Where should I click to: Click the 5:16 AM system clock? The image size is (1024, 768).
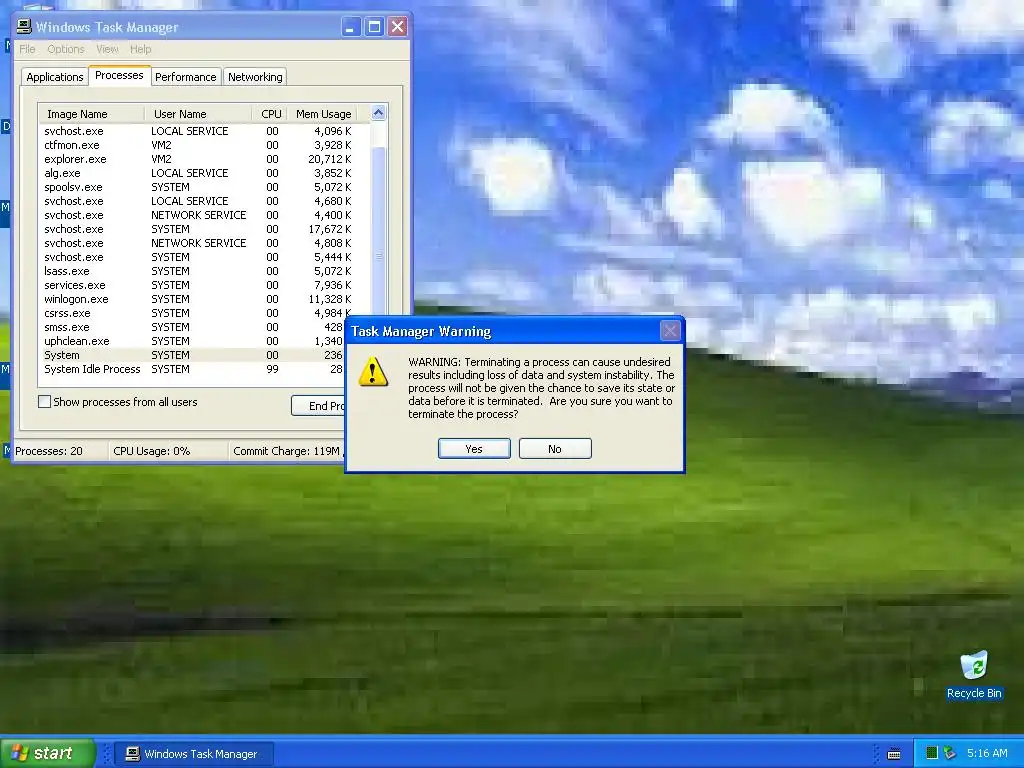tap(987, 753)
